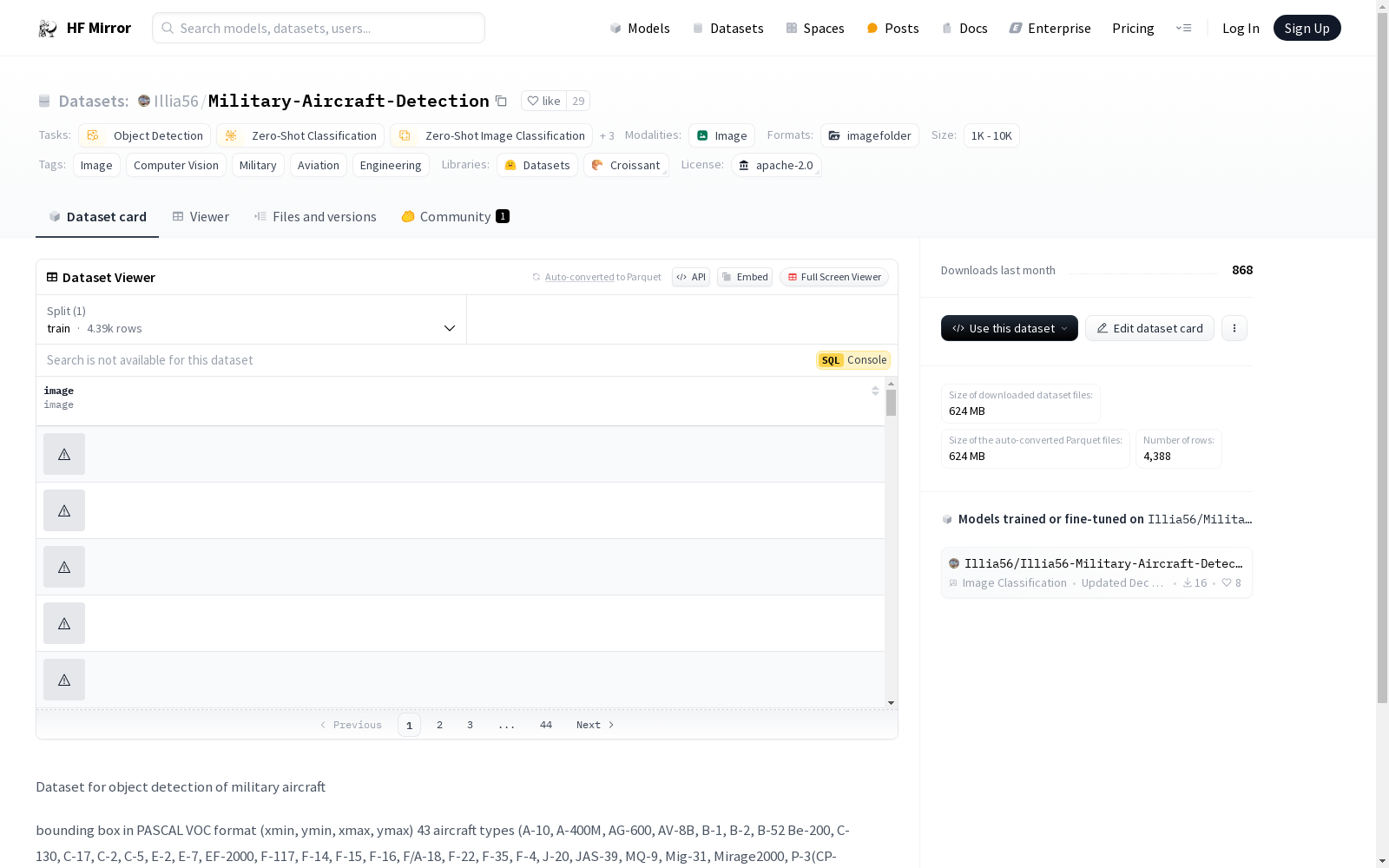Click the first row's image warning icon
The height and width of the screenshot is (868, 1389).
click(64, 454)
